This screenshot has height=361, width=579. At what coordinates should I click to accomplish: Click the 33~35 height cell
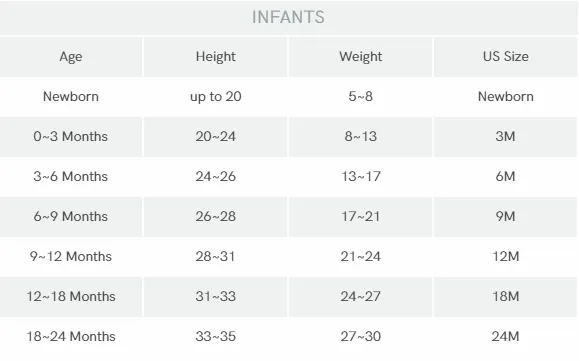tap(216, 337)
